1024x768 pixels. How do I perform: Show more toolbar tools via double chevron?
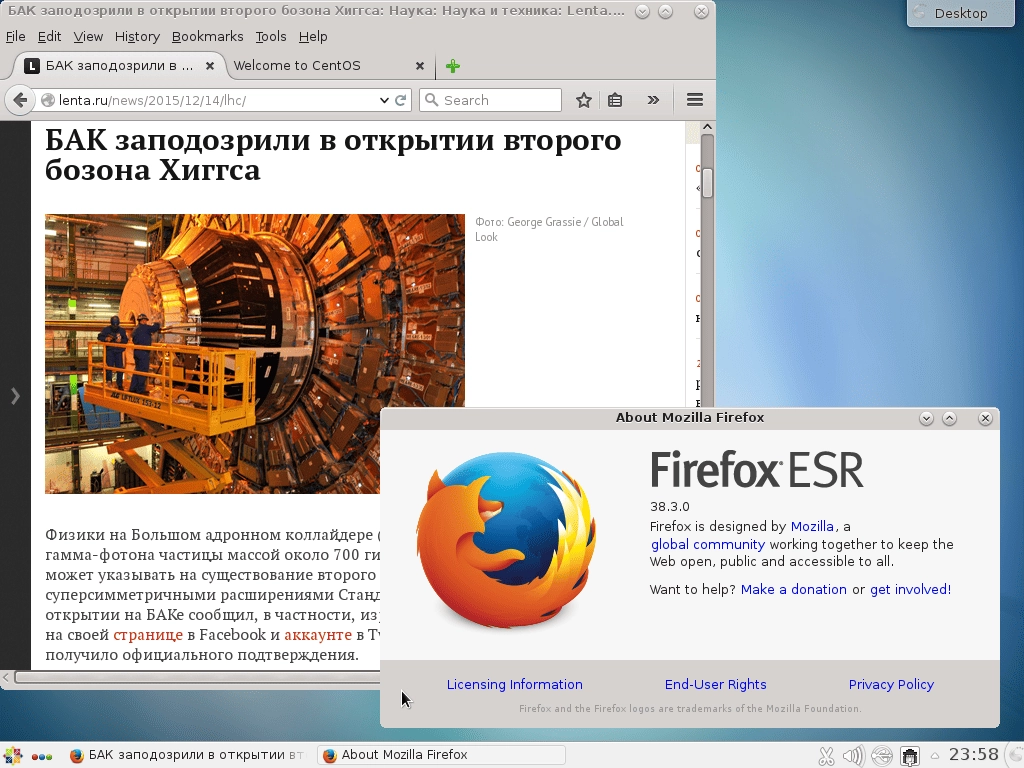(653, 100)
